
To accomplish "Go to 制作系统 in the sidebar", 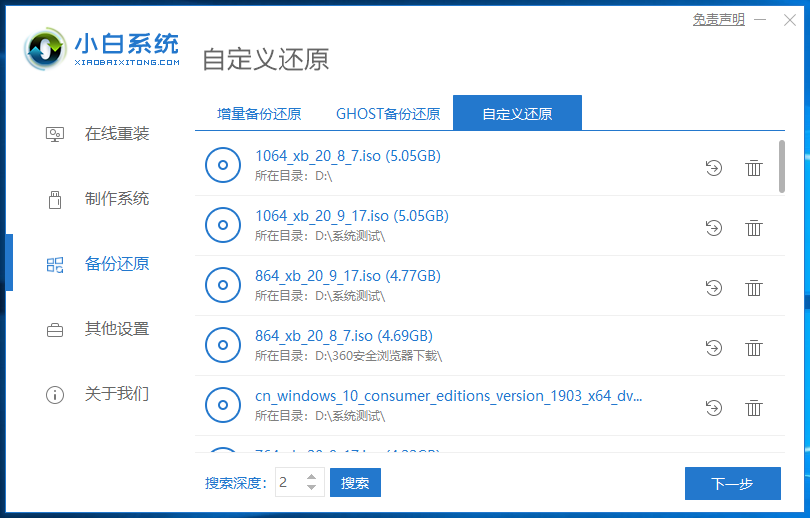I will (x=117, y=199).
